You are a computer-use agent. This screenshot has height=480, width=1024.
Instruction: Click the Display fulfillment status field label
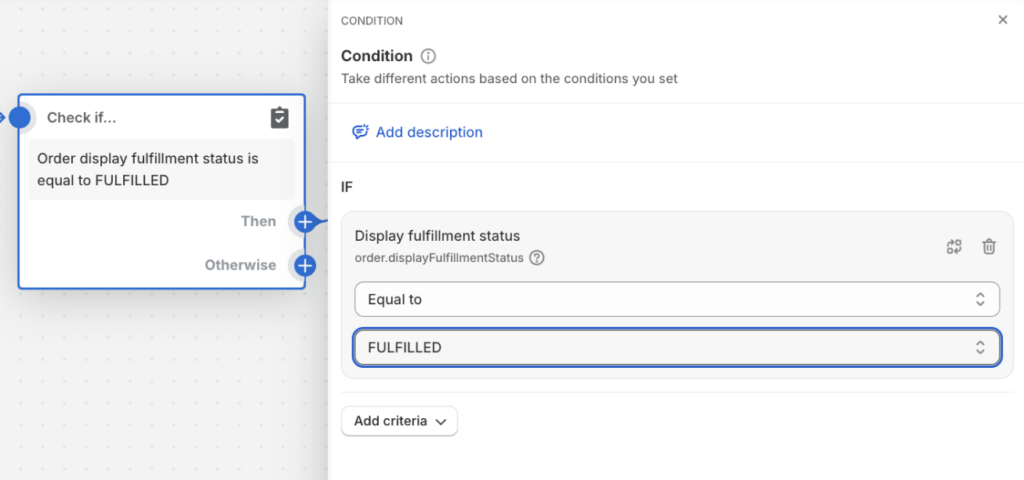point(437,236)
